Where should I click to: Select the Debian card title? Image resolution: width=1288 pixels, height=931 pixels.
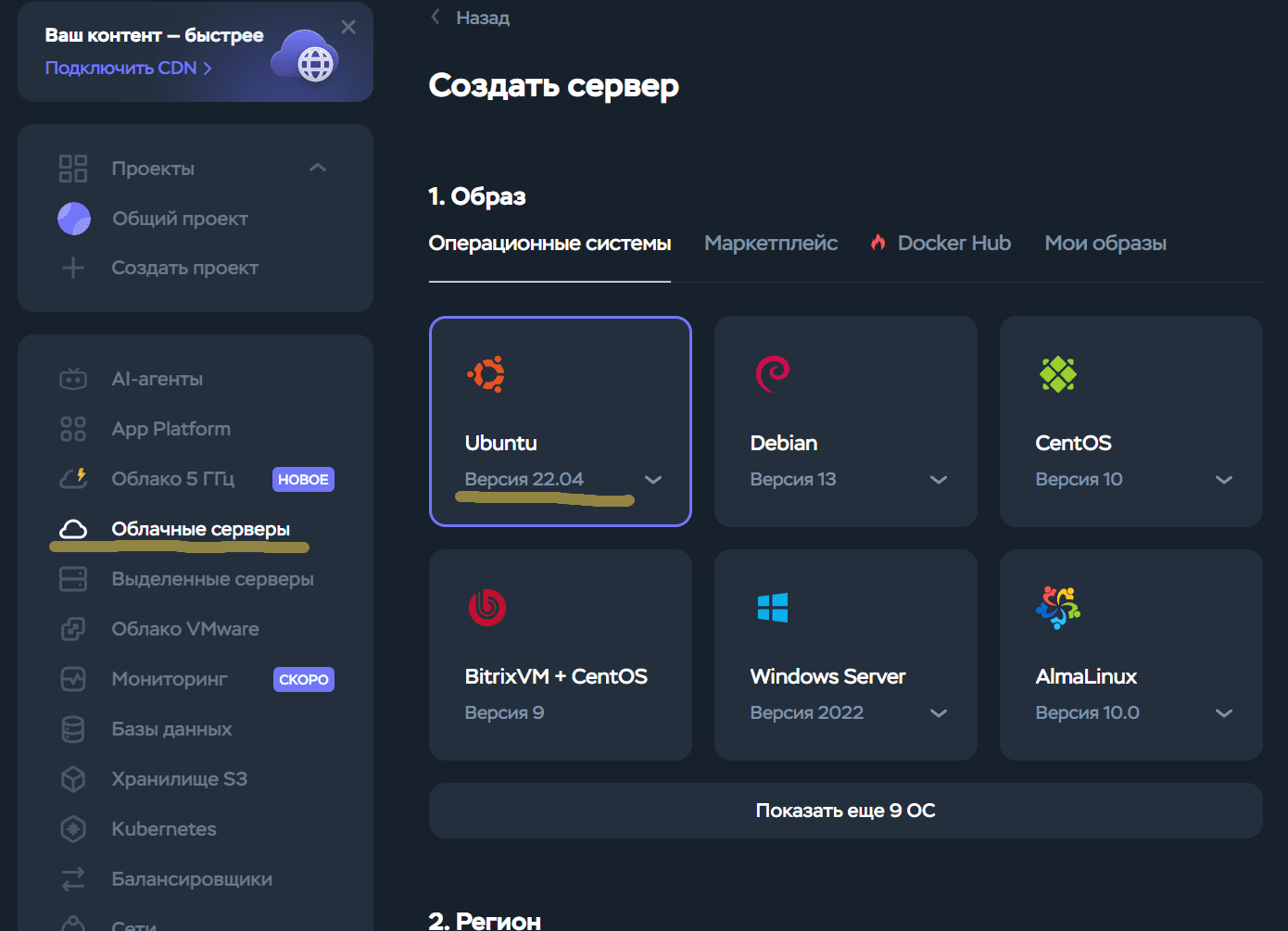click(x=784, y=443)
